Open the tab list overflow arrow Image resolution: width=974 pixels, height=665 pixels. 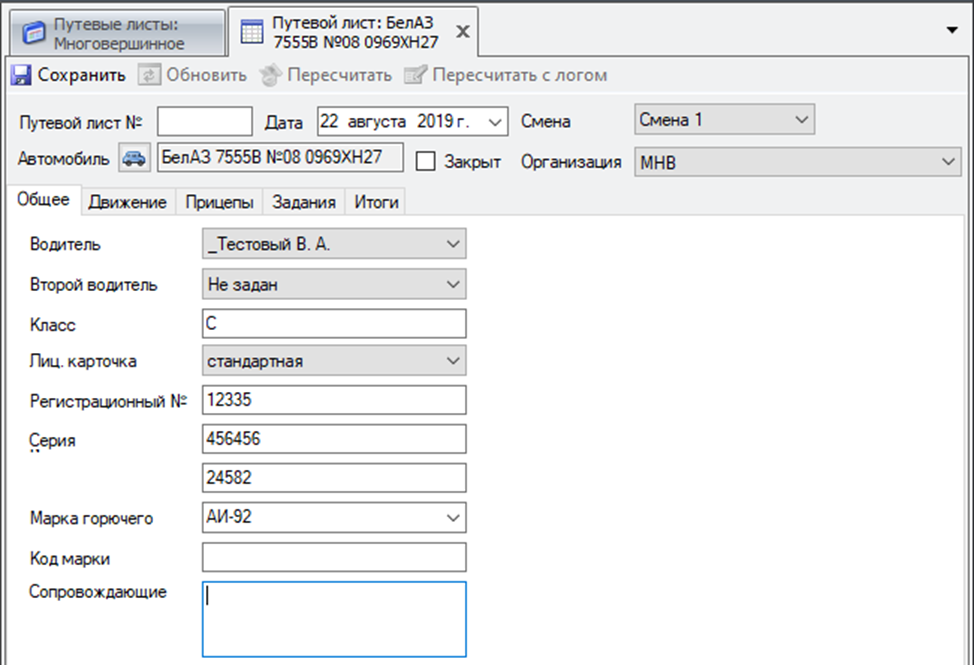coord(953,30)
